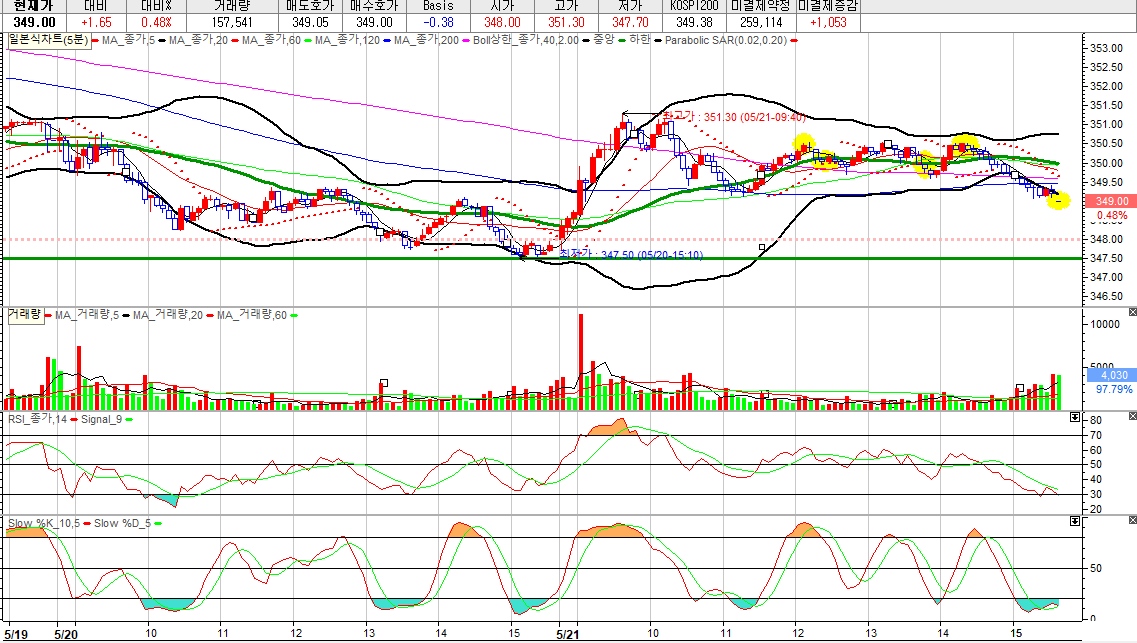Viewport: 1137px width, 643px height.
Task: Select the Boll상한_종가,40,2.00 legend entry
Action: pyautogui.click(x=526, y=41)
